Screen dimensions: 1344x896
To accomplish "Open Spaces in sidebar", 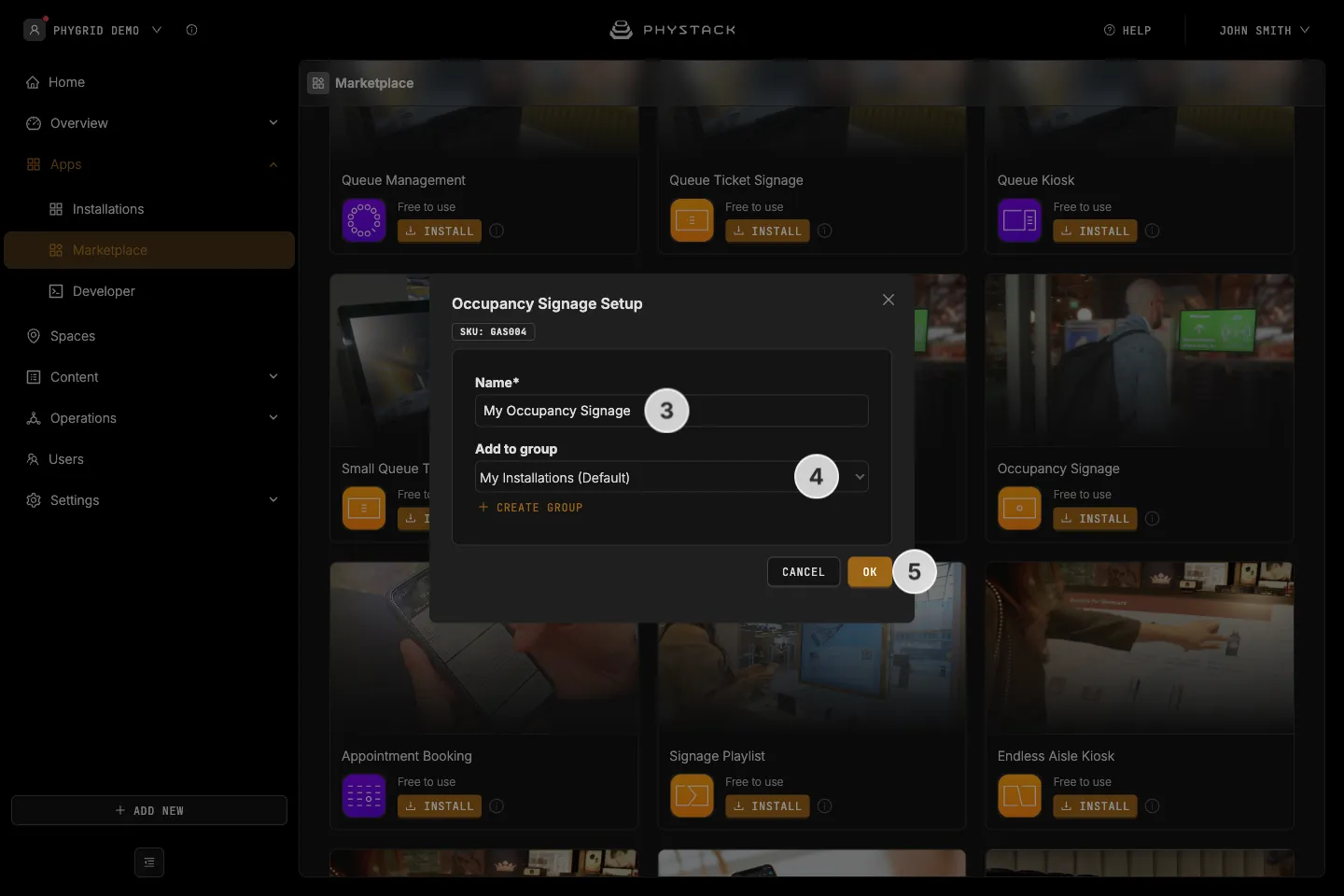I will [x=149, y=336].
